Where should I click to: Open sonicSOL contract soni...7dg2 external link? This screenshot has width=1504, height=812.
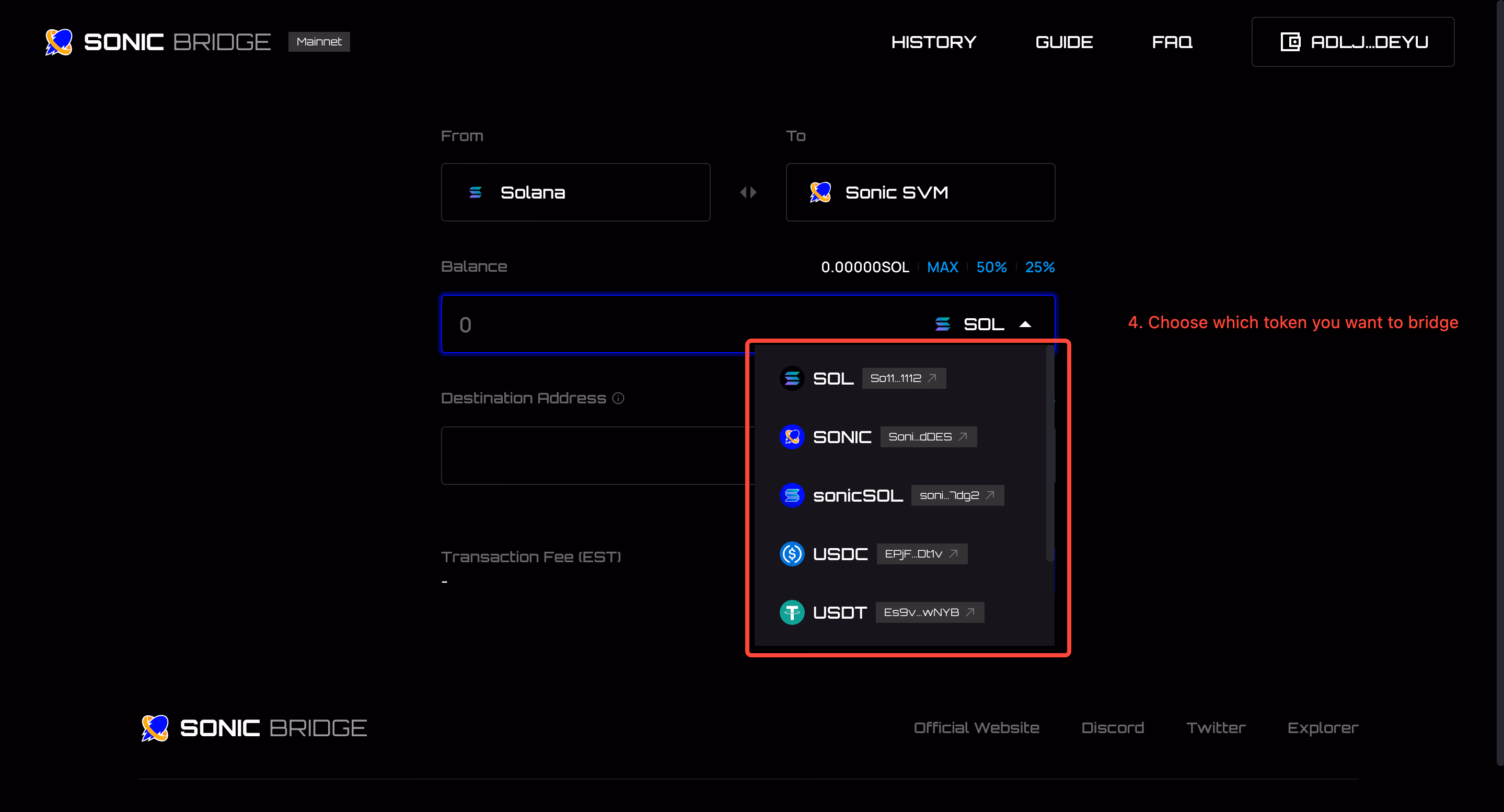[957, 495]
